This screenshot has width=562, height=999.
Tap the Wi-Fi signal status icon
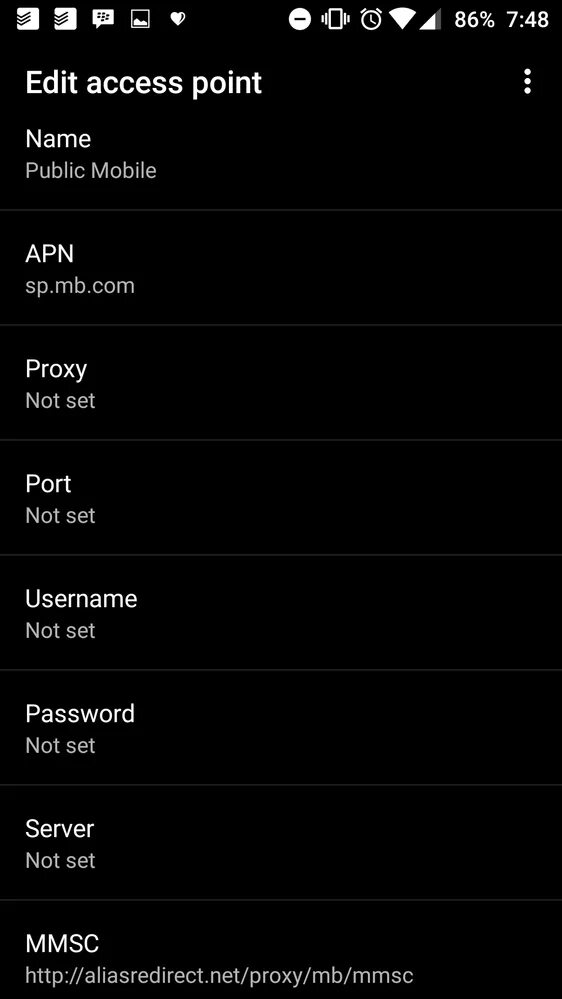point(402,19)
